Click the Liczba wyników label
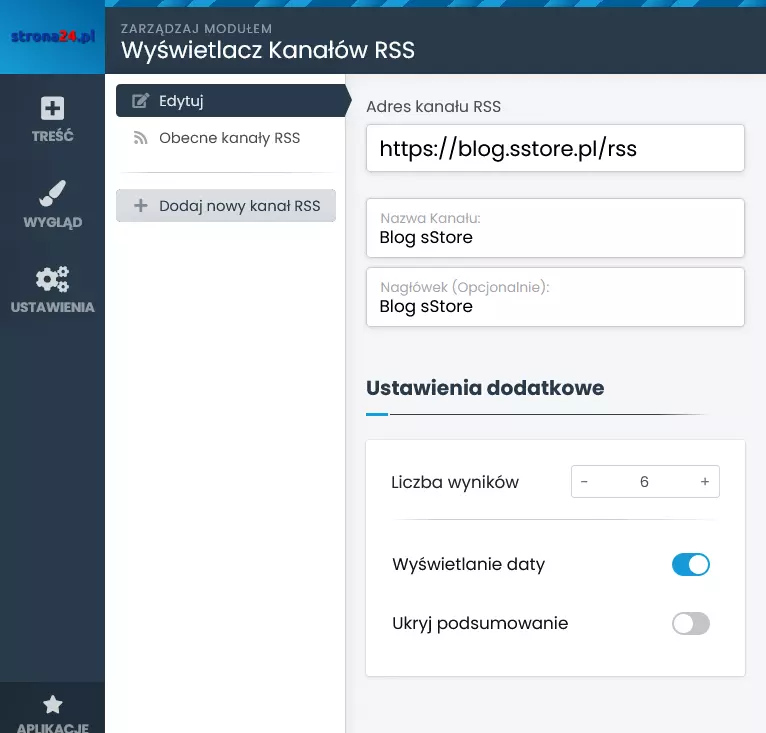 455,482
